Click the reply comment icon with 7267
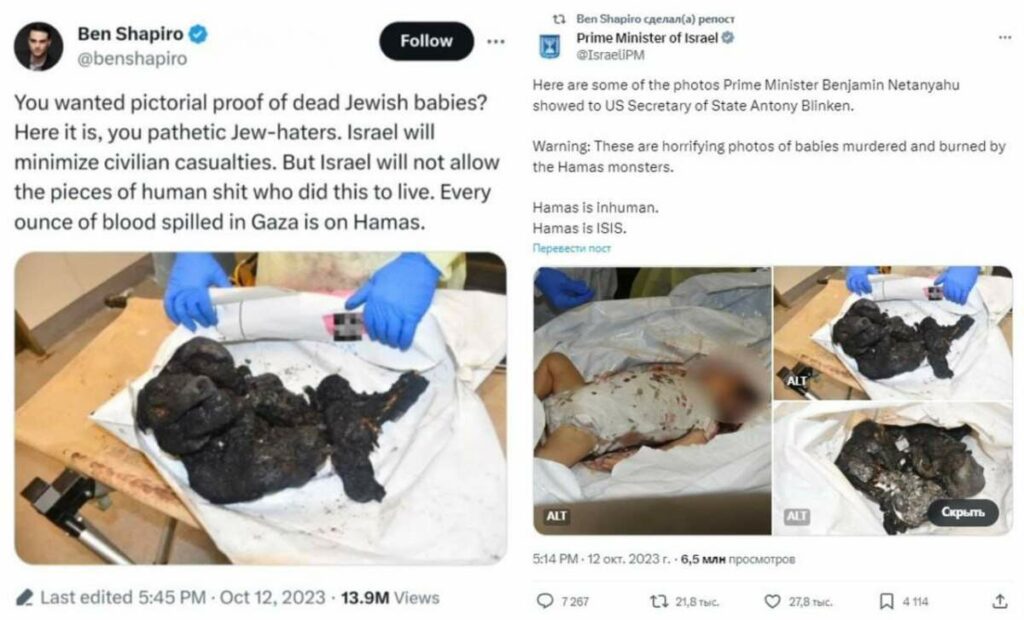 coord(546,601)
